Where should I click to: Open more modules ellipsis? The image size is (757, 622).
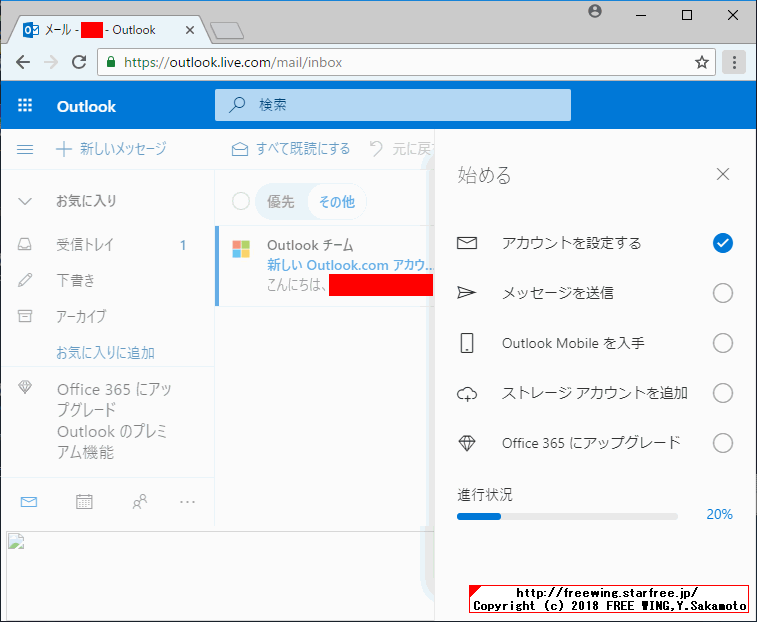pyautogui.click(x=187, y=502)
